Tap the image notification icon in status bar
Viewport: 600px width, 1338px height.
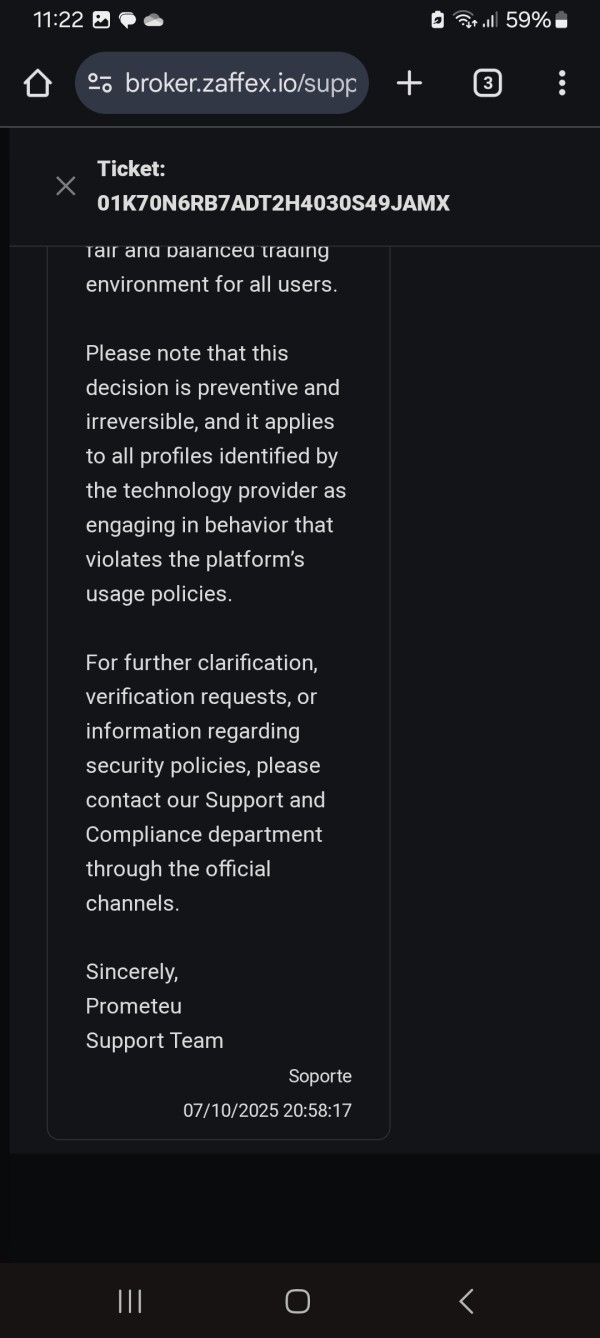(x=101, y=20)
